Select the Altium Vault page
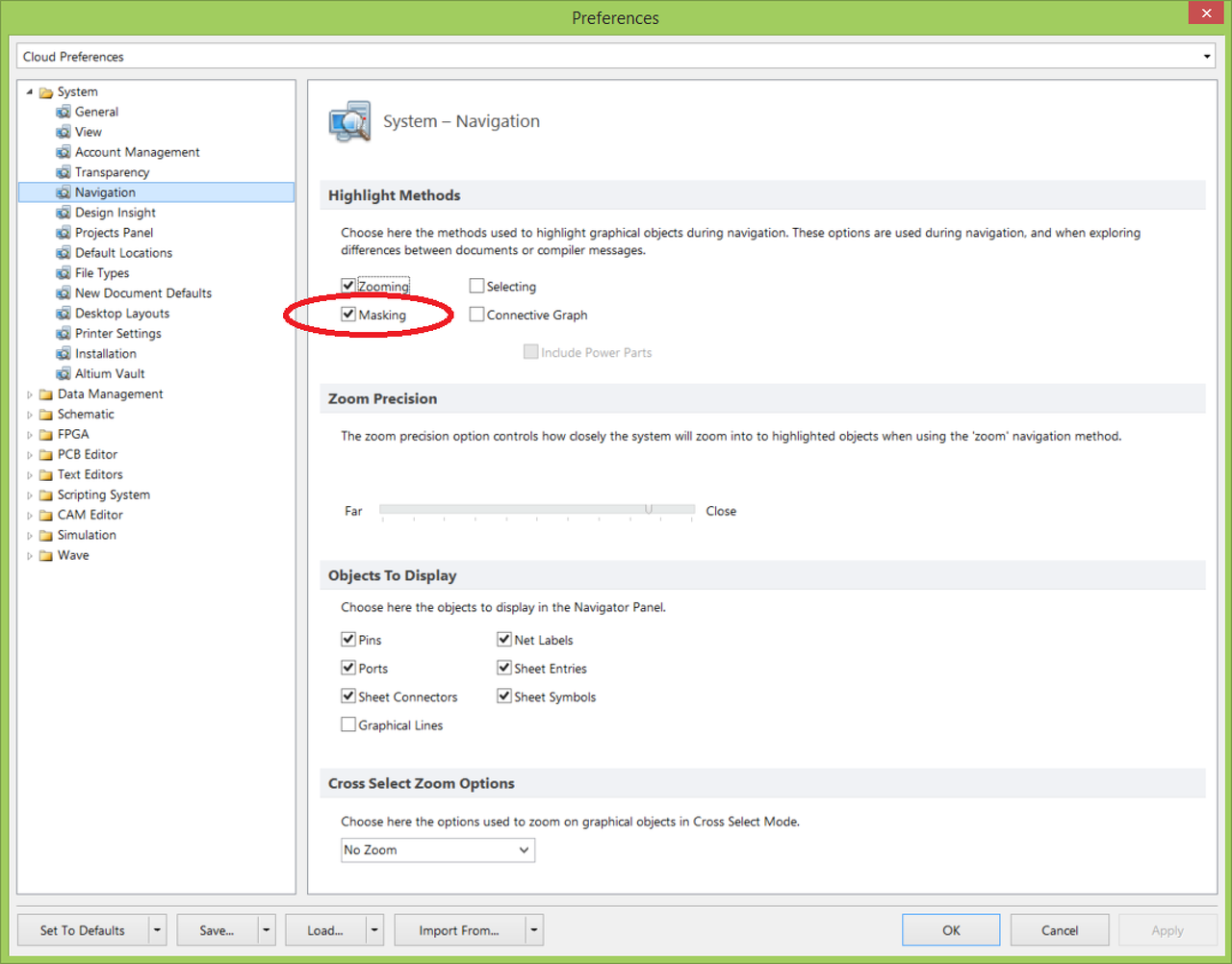The image size is (1232, 964). click(x=110, y=374)
